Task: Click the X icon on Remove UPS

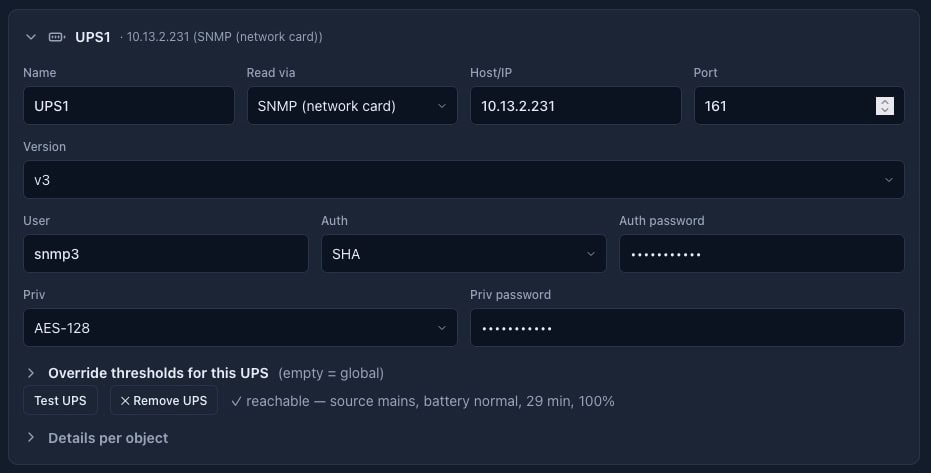Action: tap(125, 401)
